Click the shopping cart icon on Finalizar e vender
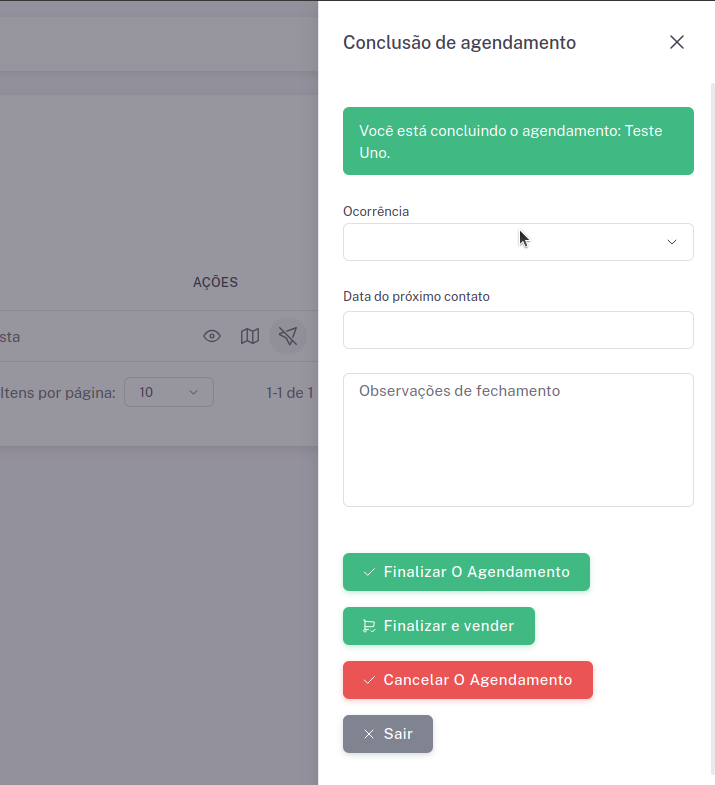Screen dimensions: 715x785 [x=369, y=626]
